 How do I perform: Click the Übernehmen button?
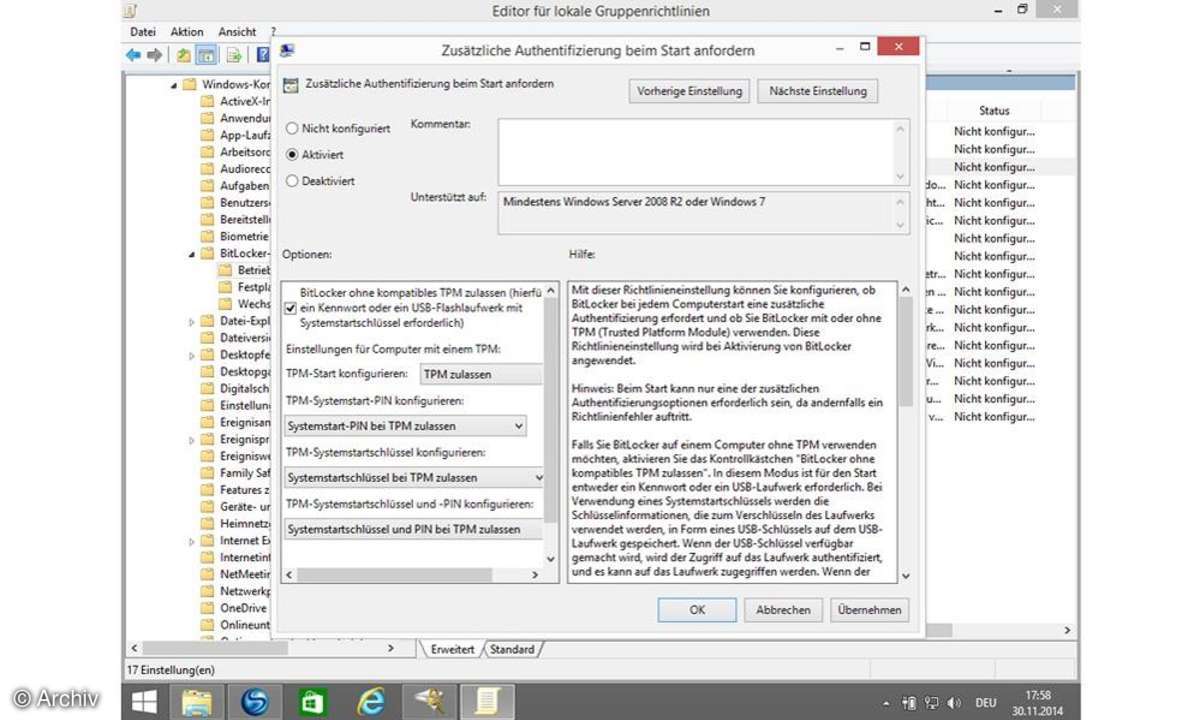coord(869,609)
